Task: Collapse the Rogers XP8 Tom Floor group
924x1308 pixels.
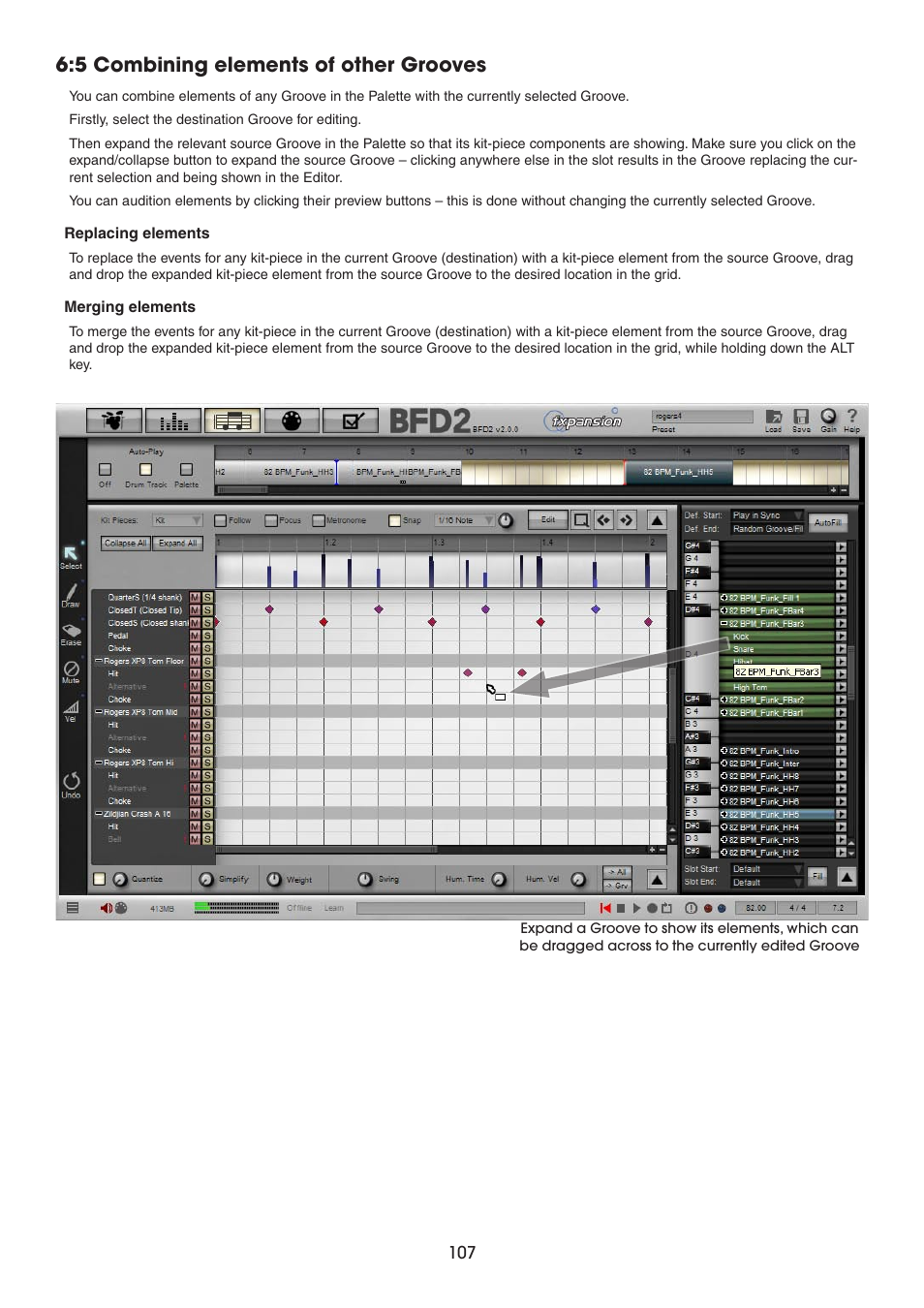Action: [x=98, y=661]
